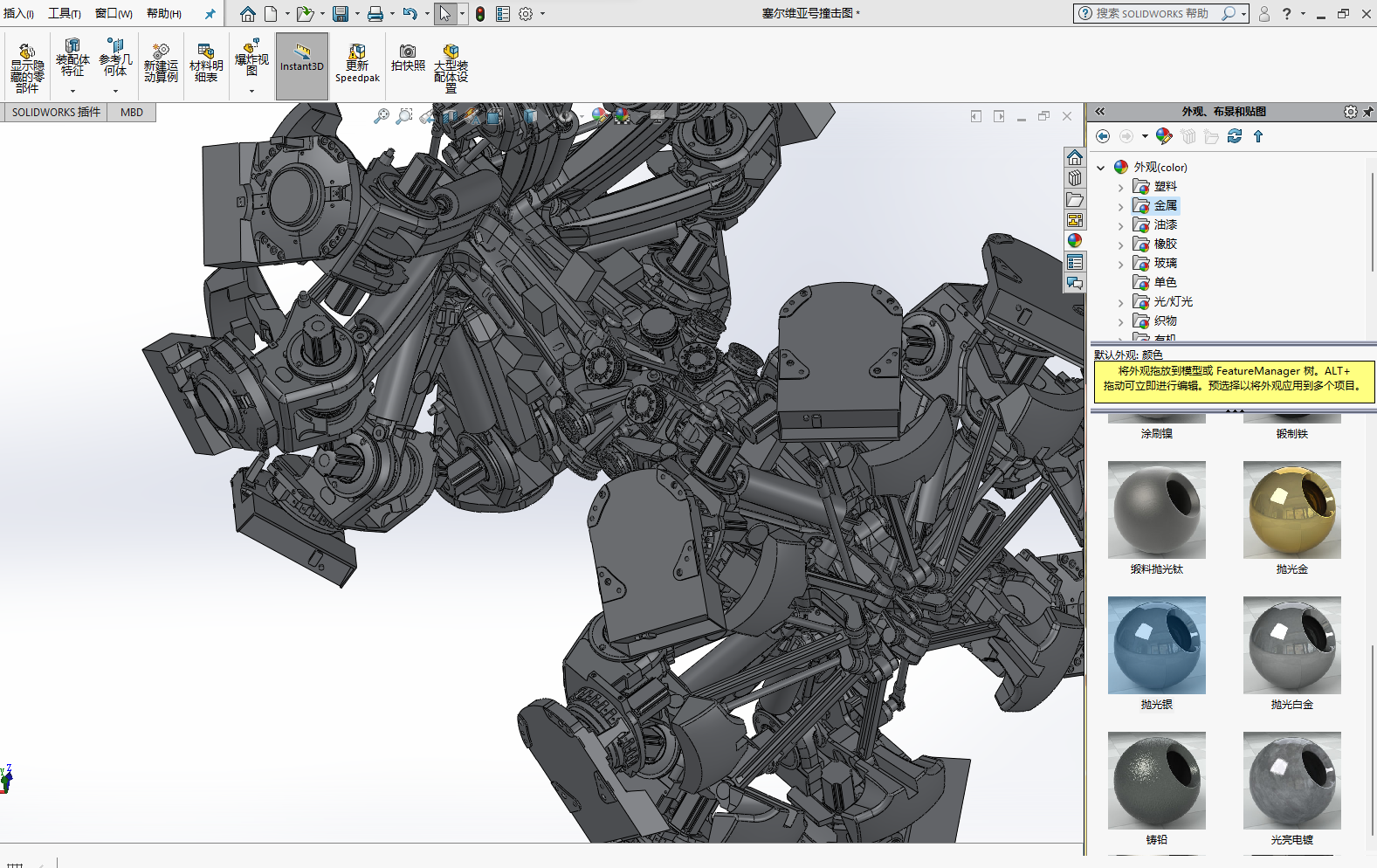1377x868 pixels.
Task: Expand the 油漆 folder
Action: (1121, 225)
